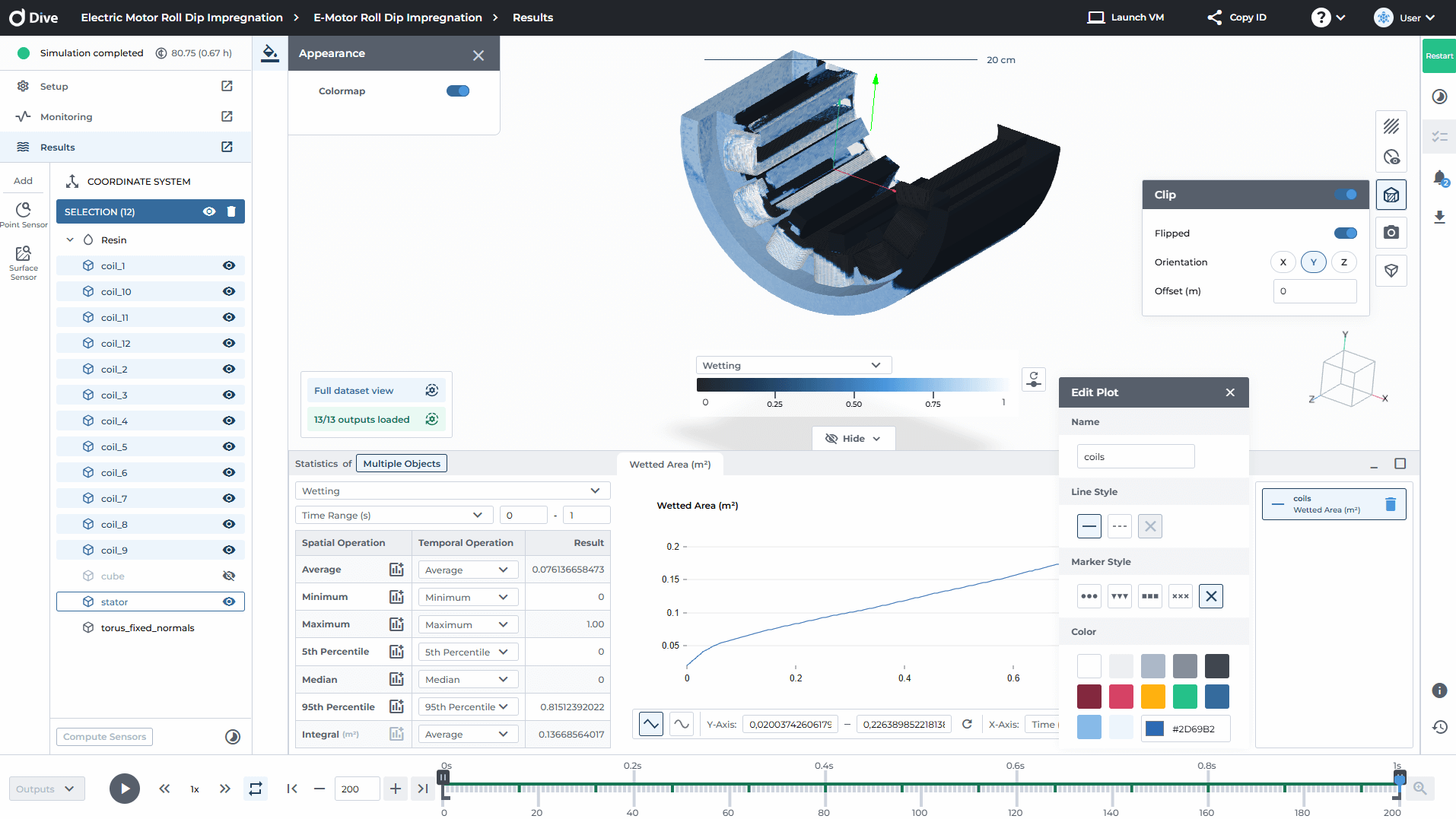Select the hatching/texture view tool
The image size is (1456, 819).
(1391, 126)
